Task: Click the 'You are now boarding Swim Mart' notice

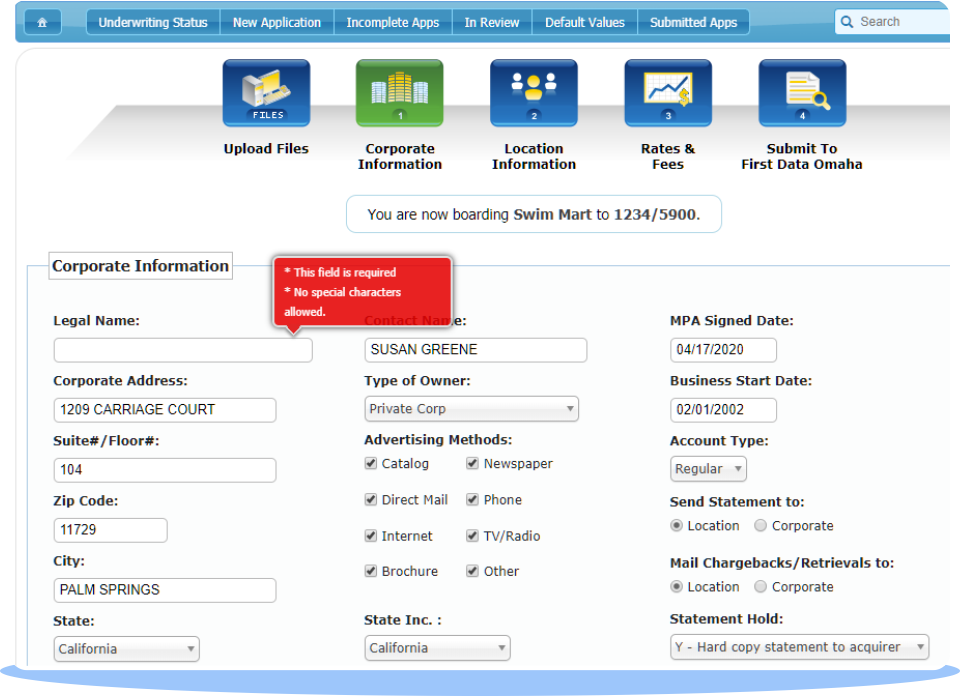Action: tap(534, 214)
